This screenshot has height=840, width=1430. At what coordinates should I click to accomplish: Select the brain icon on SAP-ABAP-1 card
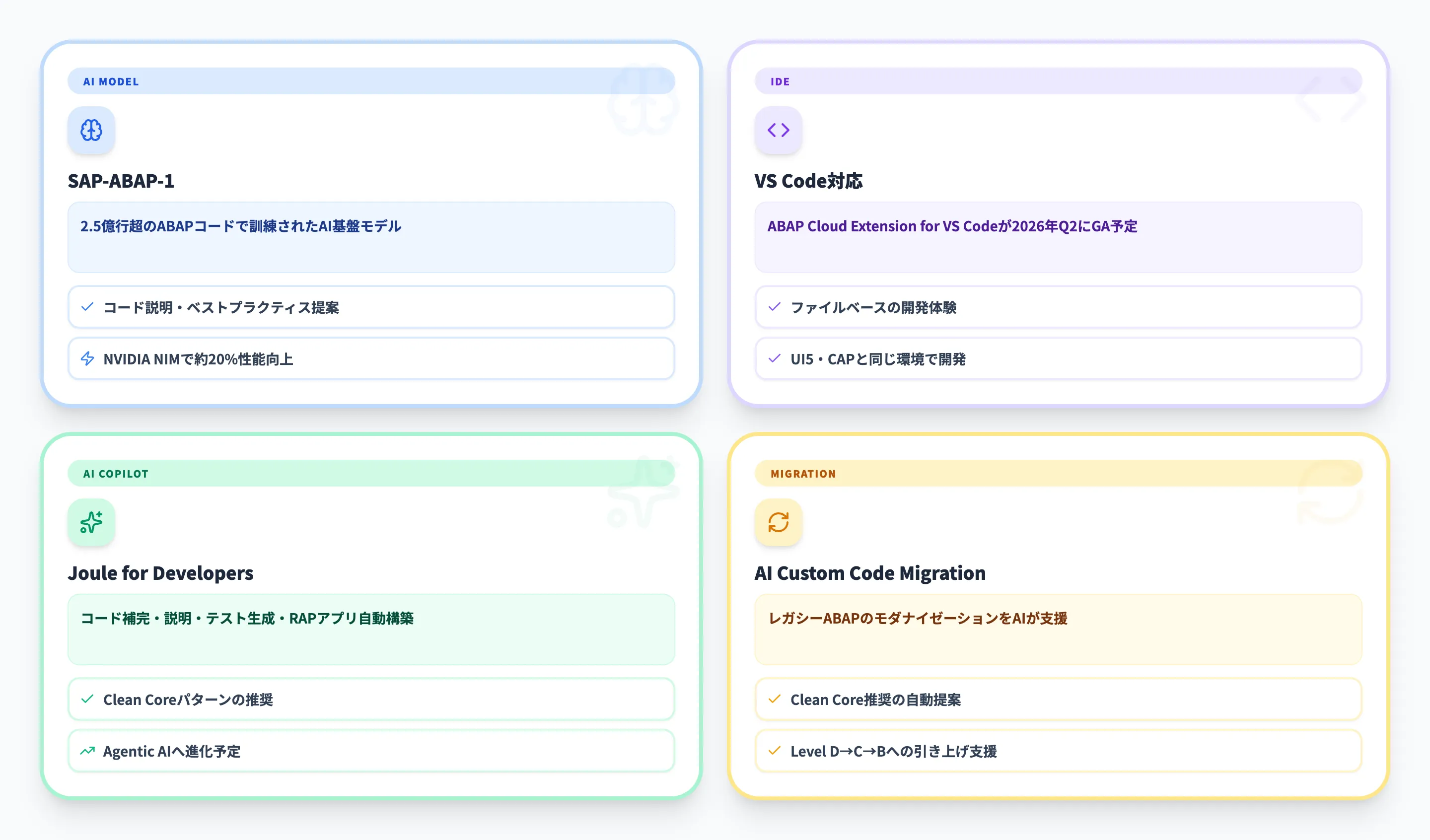tap(91, 131)
